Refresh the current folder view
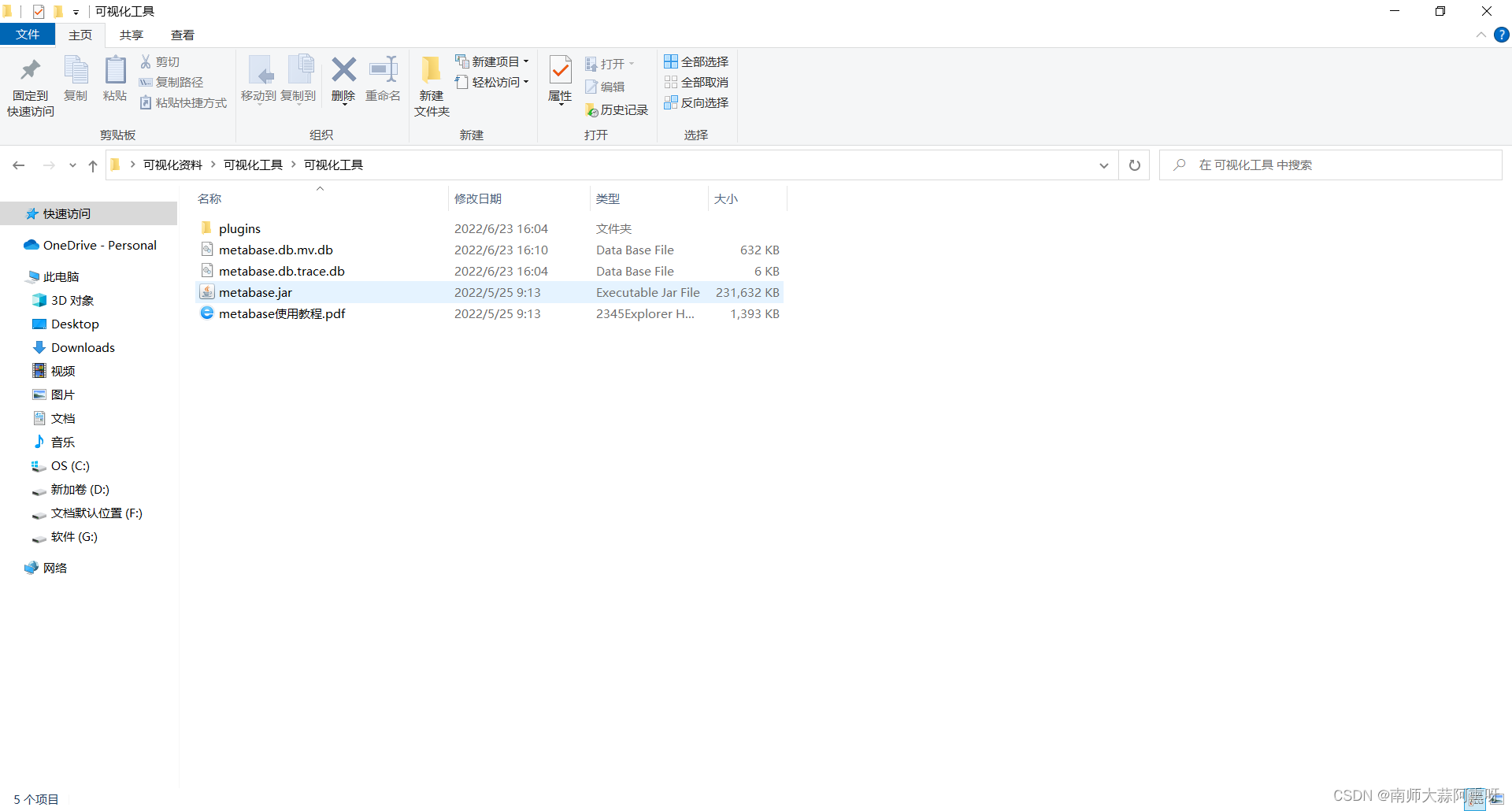This screenshot has width=1512, height=811. tap(1135, 165)
